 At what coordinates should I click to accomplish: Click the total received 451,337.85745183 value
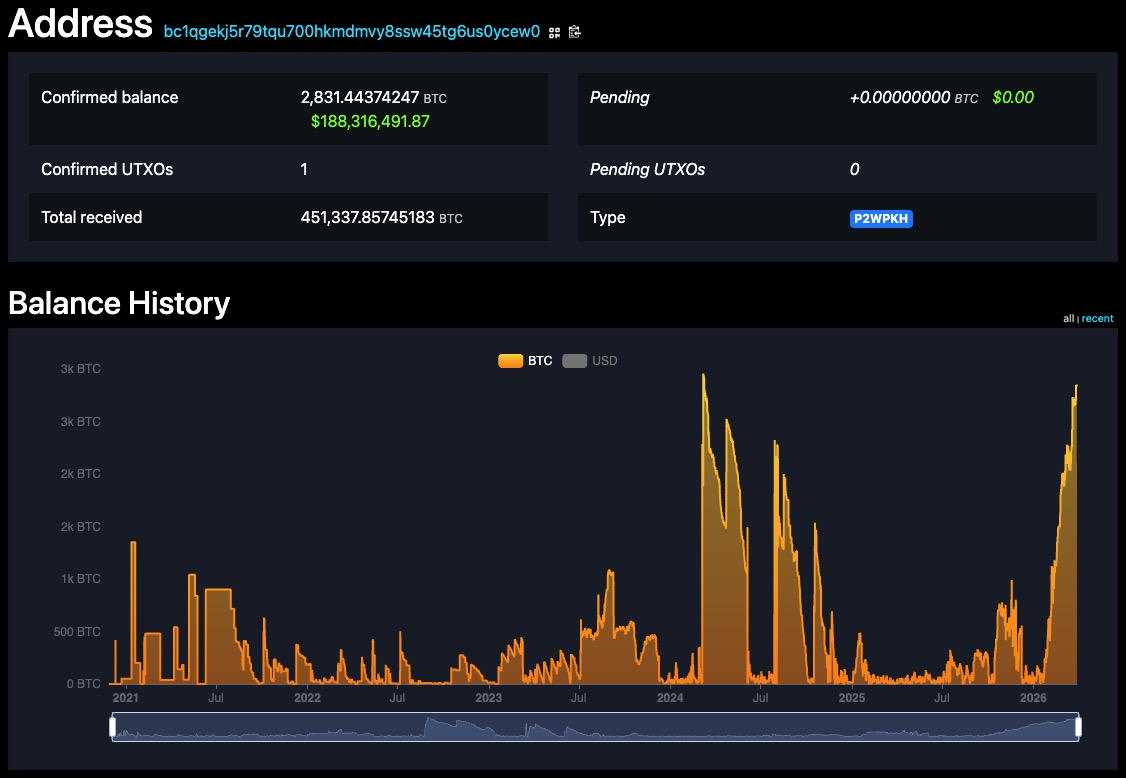381,218
